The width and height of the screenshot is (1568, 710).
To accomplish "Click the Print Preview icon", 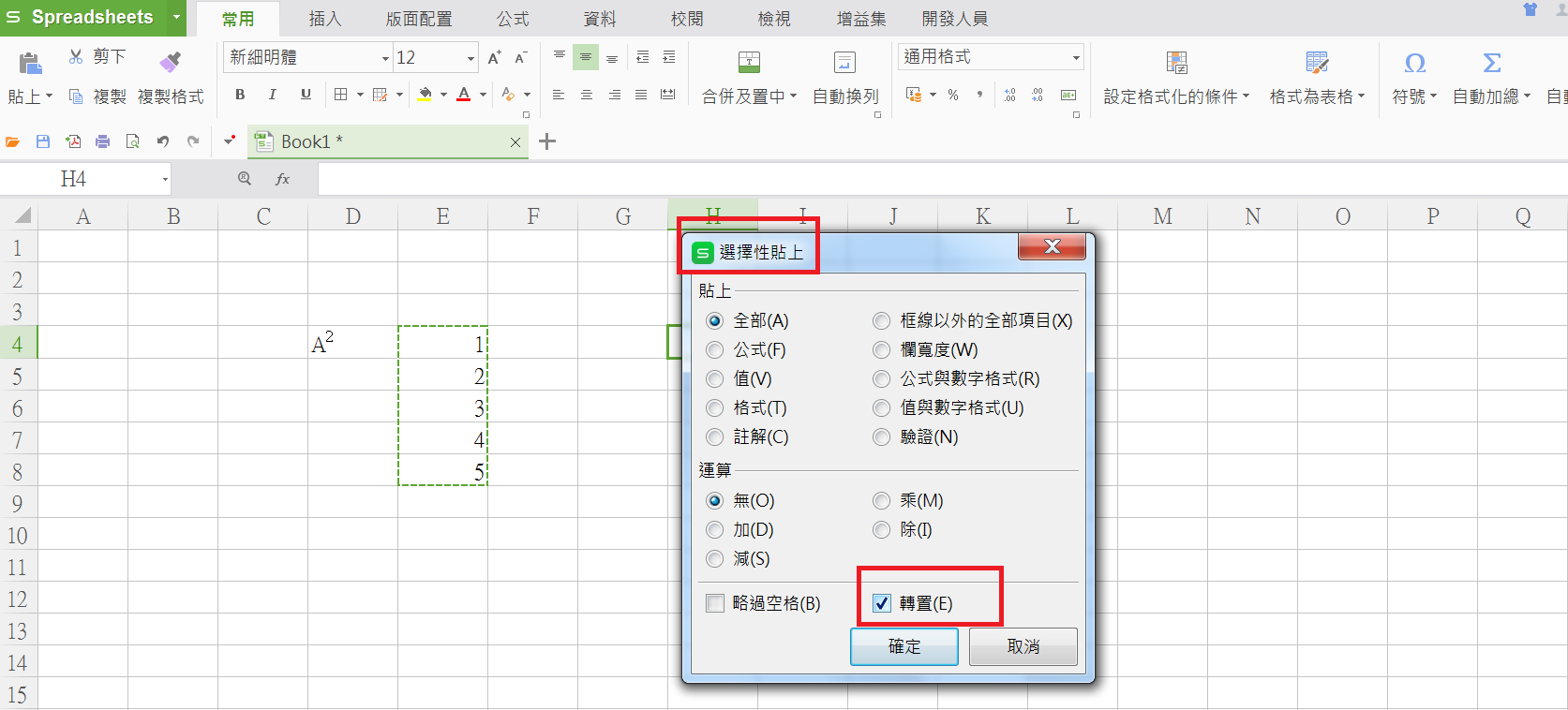I will pyautogui.click(x=133, y=141).
